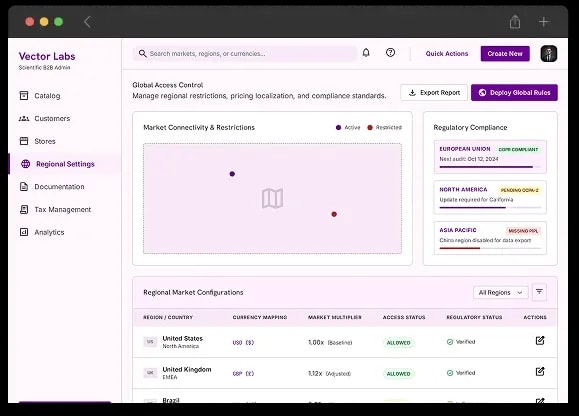The image size is (579, 416).
Task: Click the Restricted legend item
Action: (x=384, y=127)
